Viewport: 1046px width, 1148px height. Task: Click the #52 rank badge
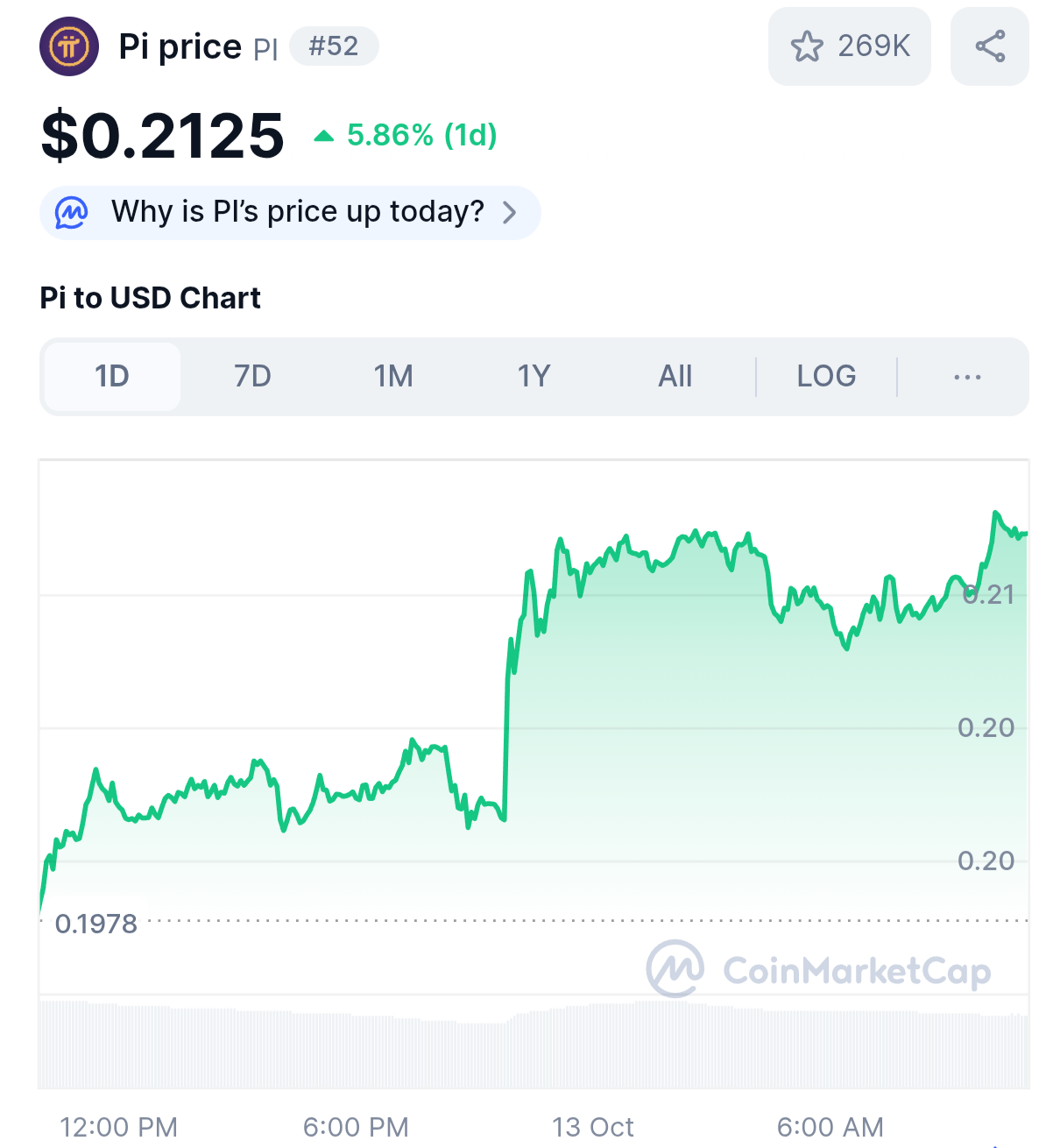(334, 46)
